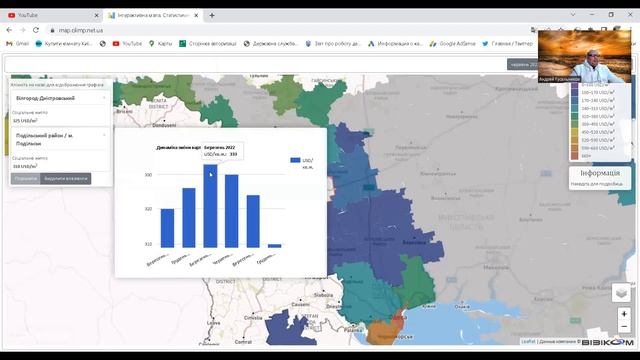
Task: Open the globe icon bookmark after room listing
Action: (102, 43)
